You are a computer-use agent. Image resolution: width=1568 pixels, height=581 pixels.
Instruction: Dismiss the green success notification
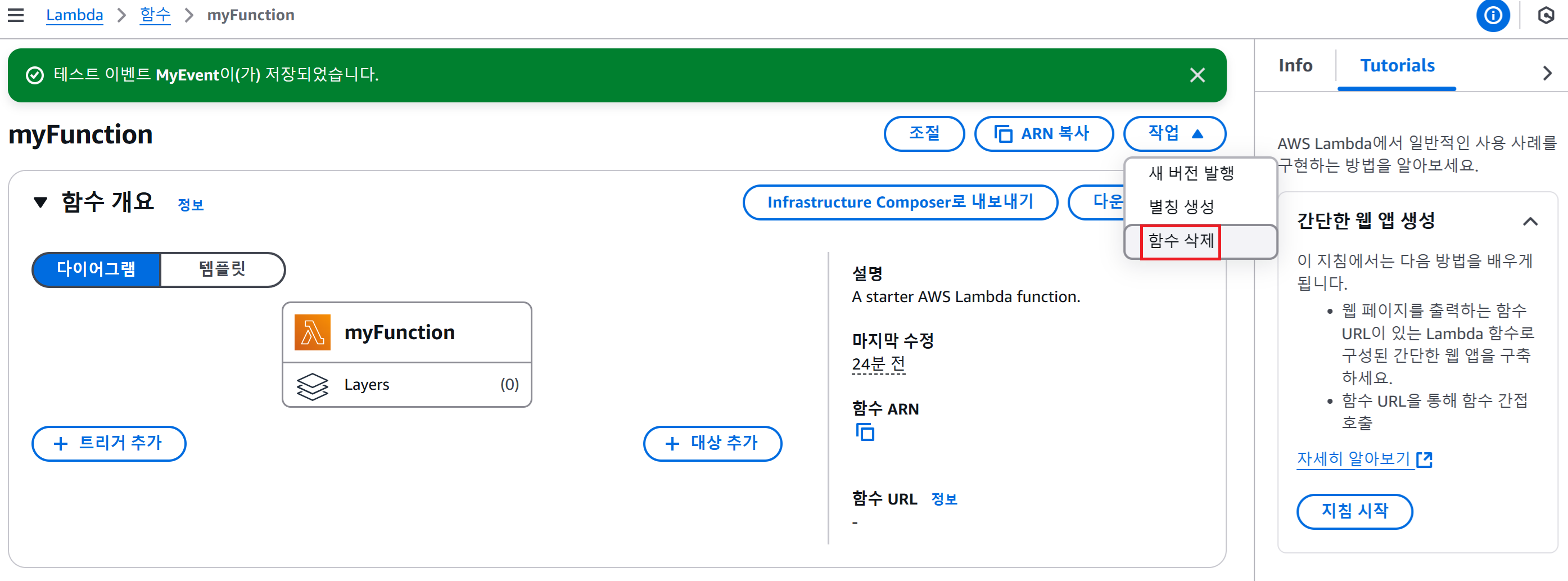pyautogui.click(x=1197, y=75)
